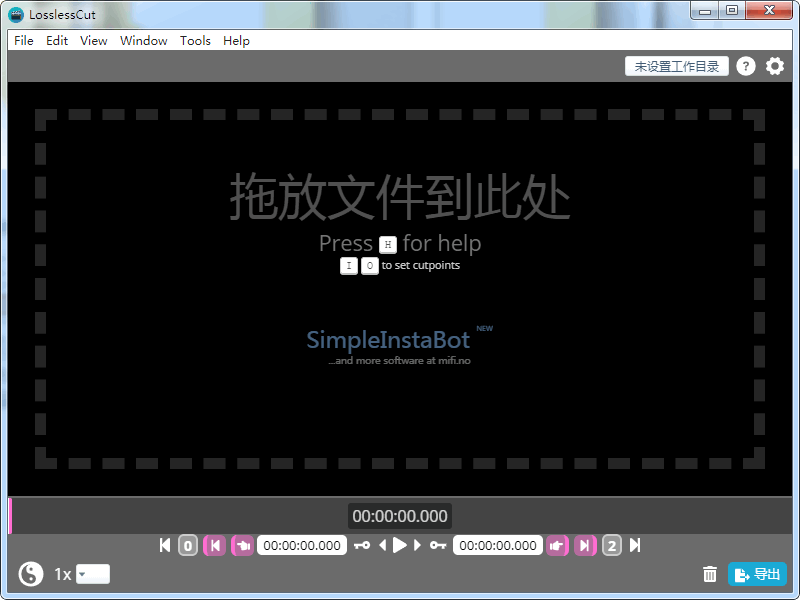Step forward one frame with right triangle
Image resolution: width=800 pixels, height=600 pixels.
click(417, 545)
